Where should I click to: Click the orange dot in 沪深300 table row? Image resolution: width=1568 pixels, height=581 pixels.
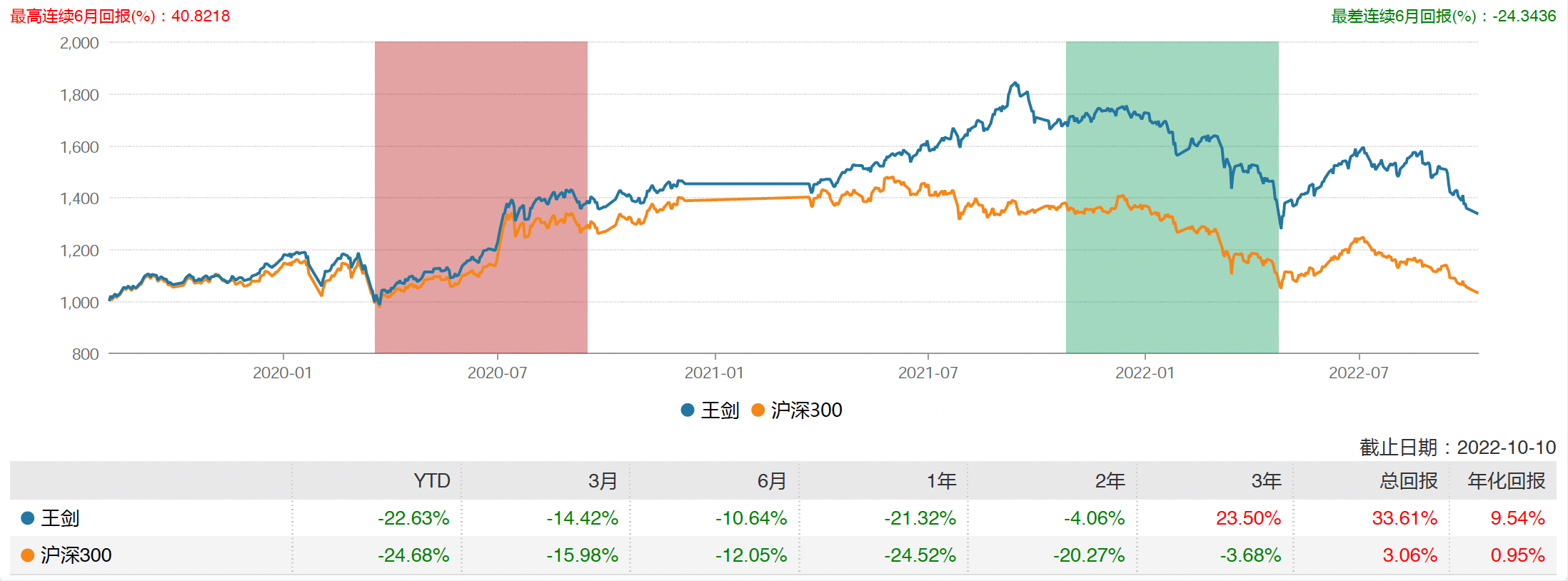[x=28, y=555]
